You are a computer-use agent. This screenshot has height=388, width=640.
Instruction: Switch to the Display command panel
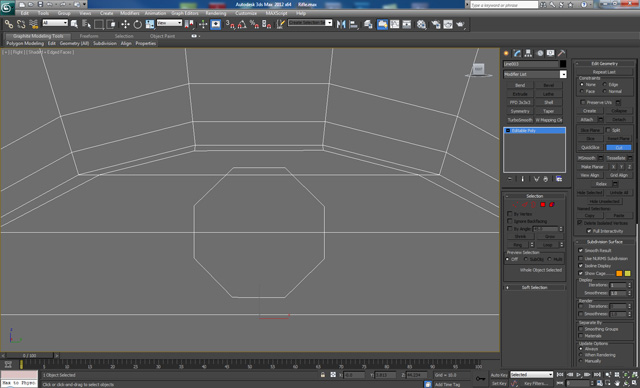coord(551,53)
